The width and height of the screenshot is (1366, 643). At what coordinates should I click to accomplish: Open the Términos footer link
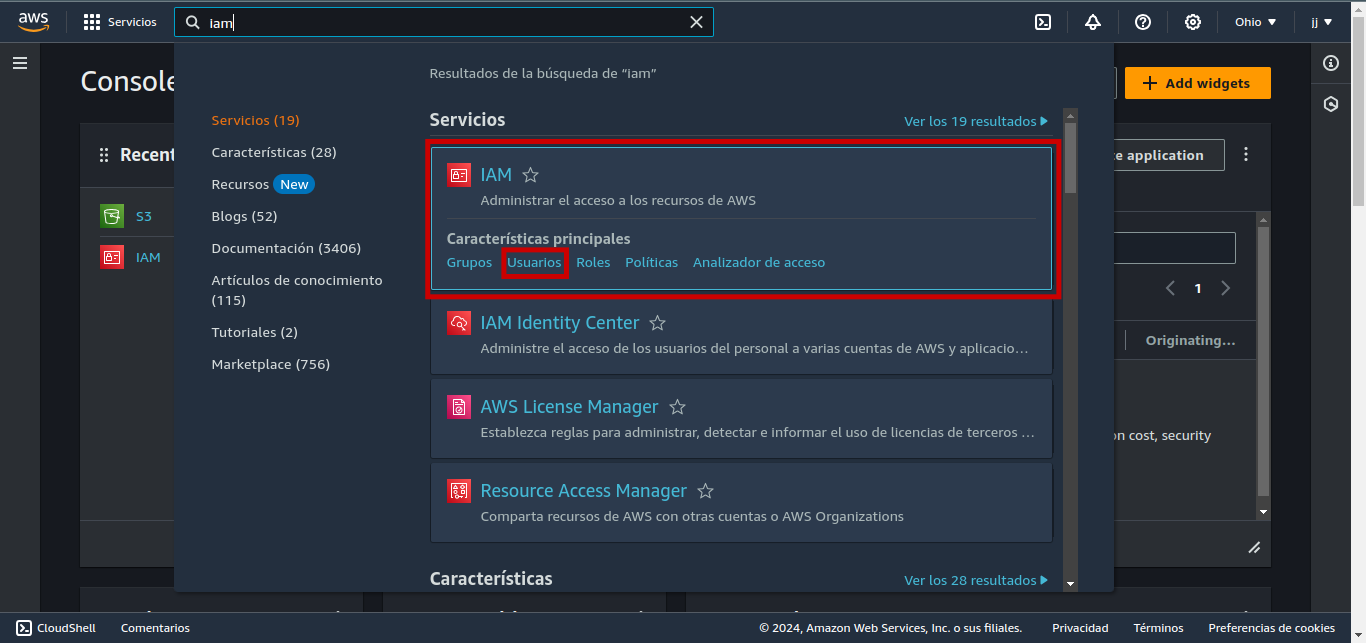coord(1158,628)
